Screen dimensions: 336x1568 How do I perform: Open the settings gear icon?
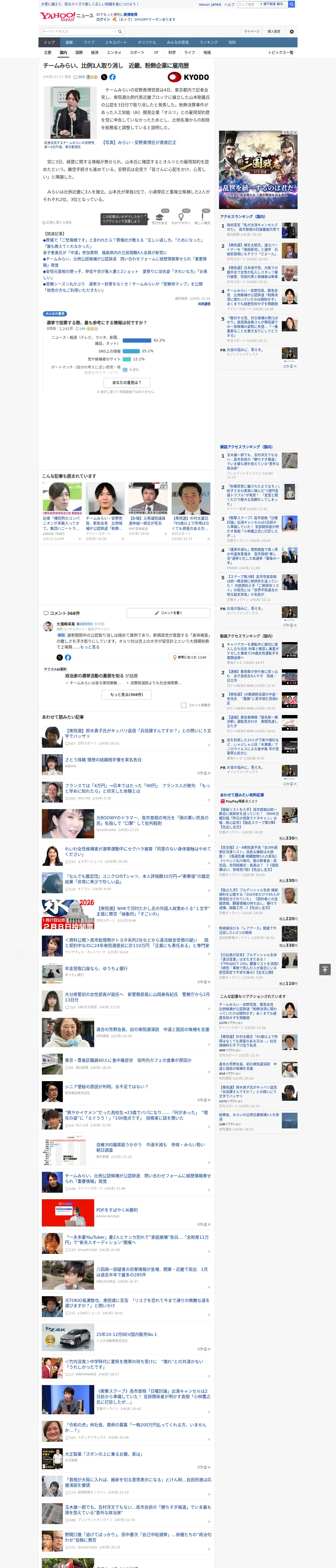point(292,32)
